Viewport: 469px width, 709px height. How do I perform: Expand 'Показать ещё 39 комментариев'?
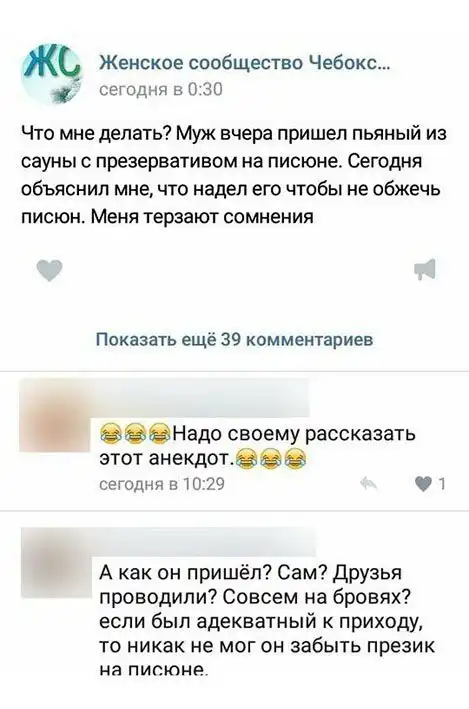(235, 339)
